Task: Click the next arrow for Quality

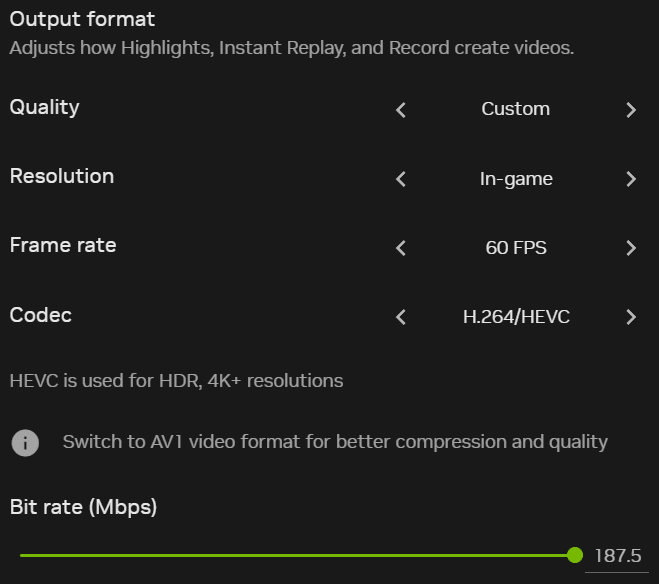Action: pos(631,110)
